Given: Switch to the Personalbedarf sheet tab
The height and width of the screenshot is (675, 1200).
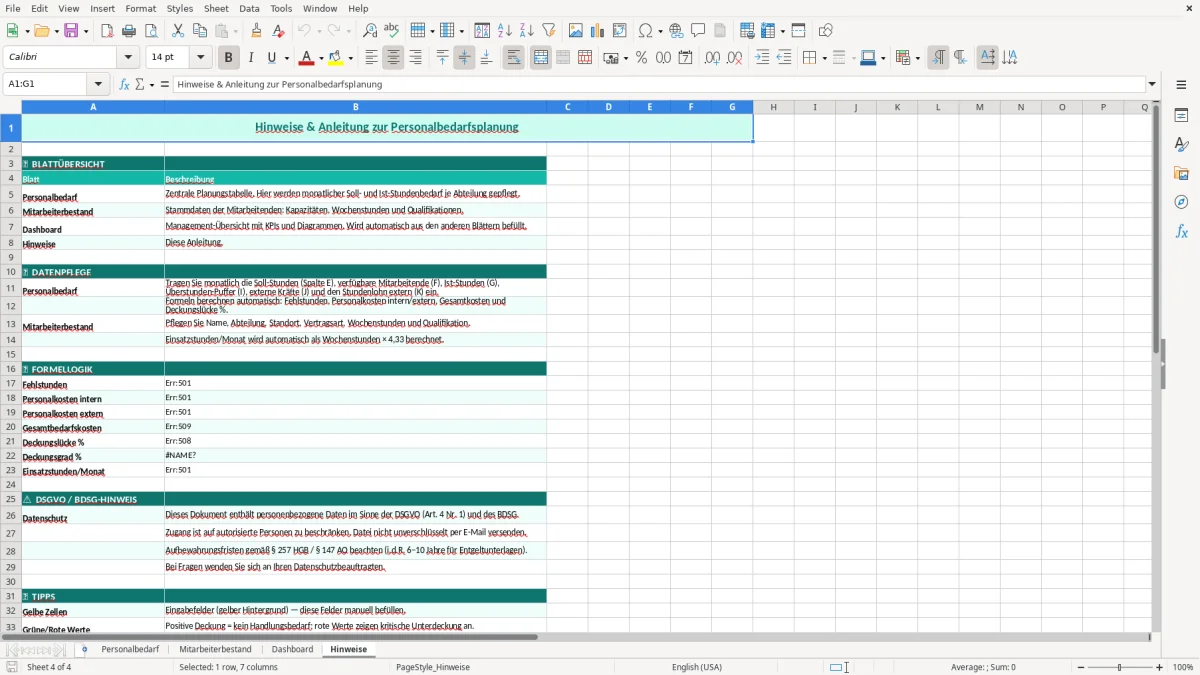Looking at the screenshot, I should coord(130,649).
